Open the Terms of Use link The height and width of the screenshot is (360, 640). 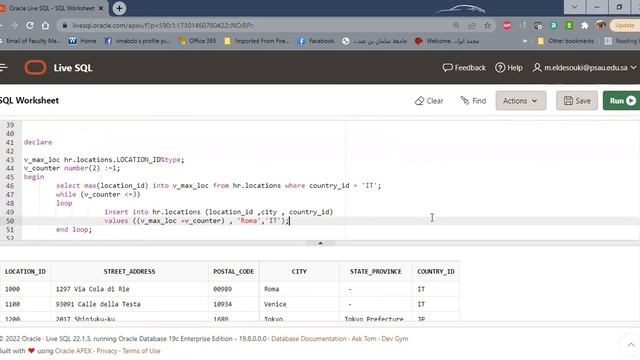point(141,351)
